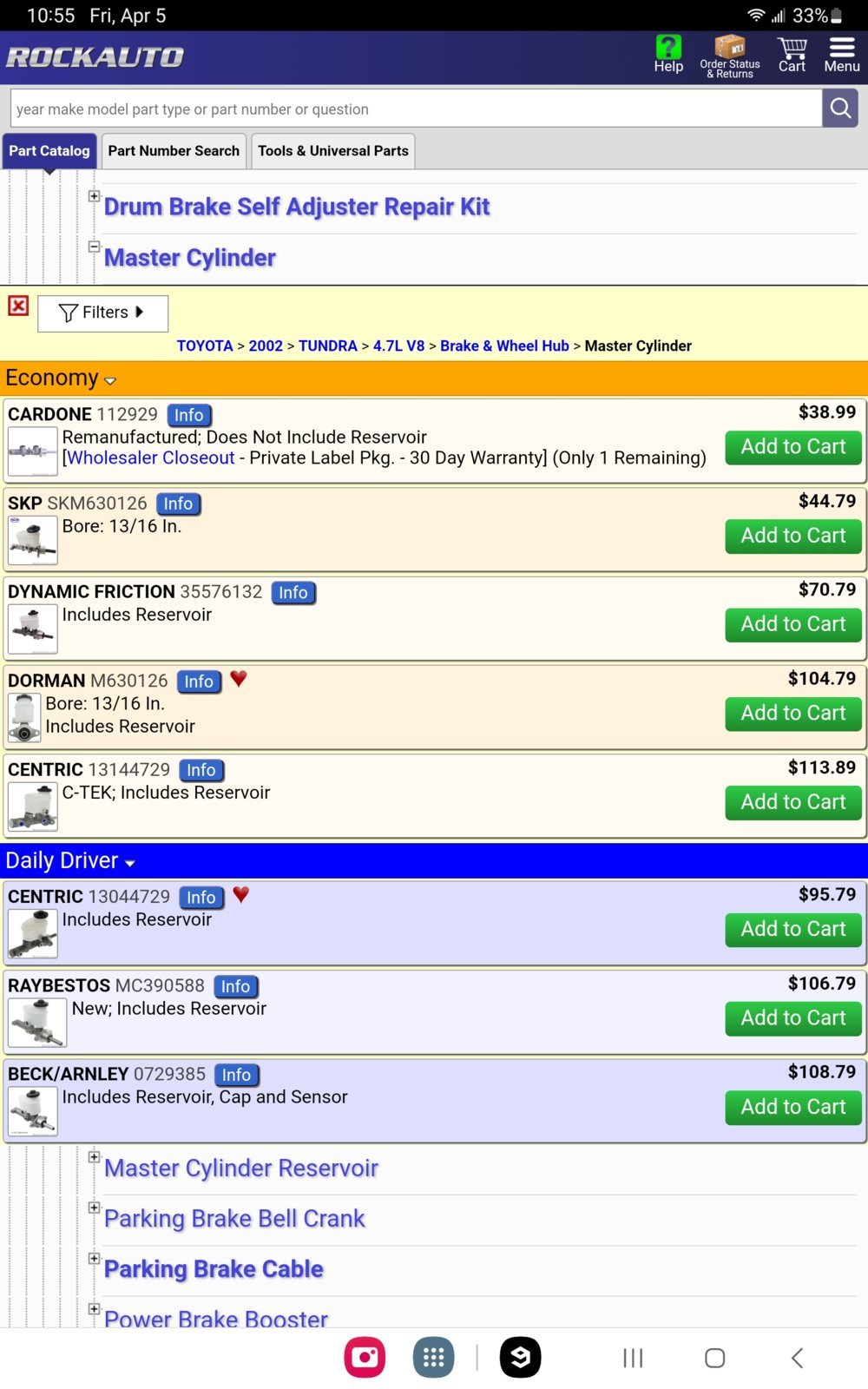
Task: Open Centric 13044729 part thumbnail
Action: (33, 933)
